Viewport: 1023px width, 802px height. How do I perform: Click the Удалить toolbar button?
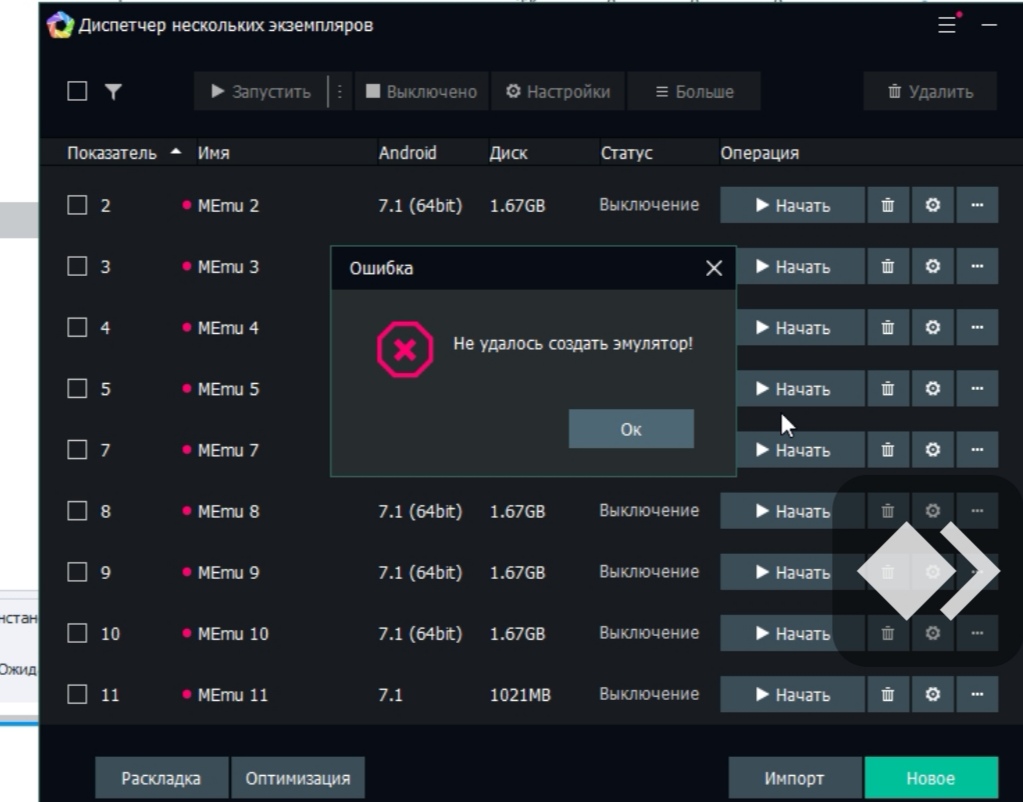coord(930,91)
